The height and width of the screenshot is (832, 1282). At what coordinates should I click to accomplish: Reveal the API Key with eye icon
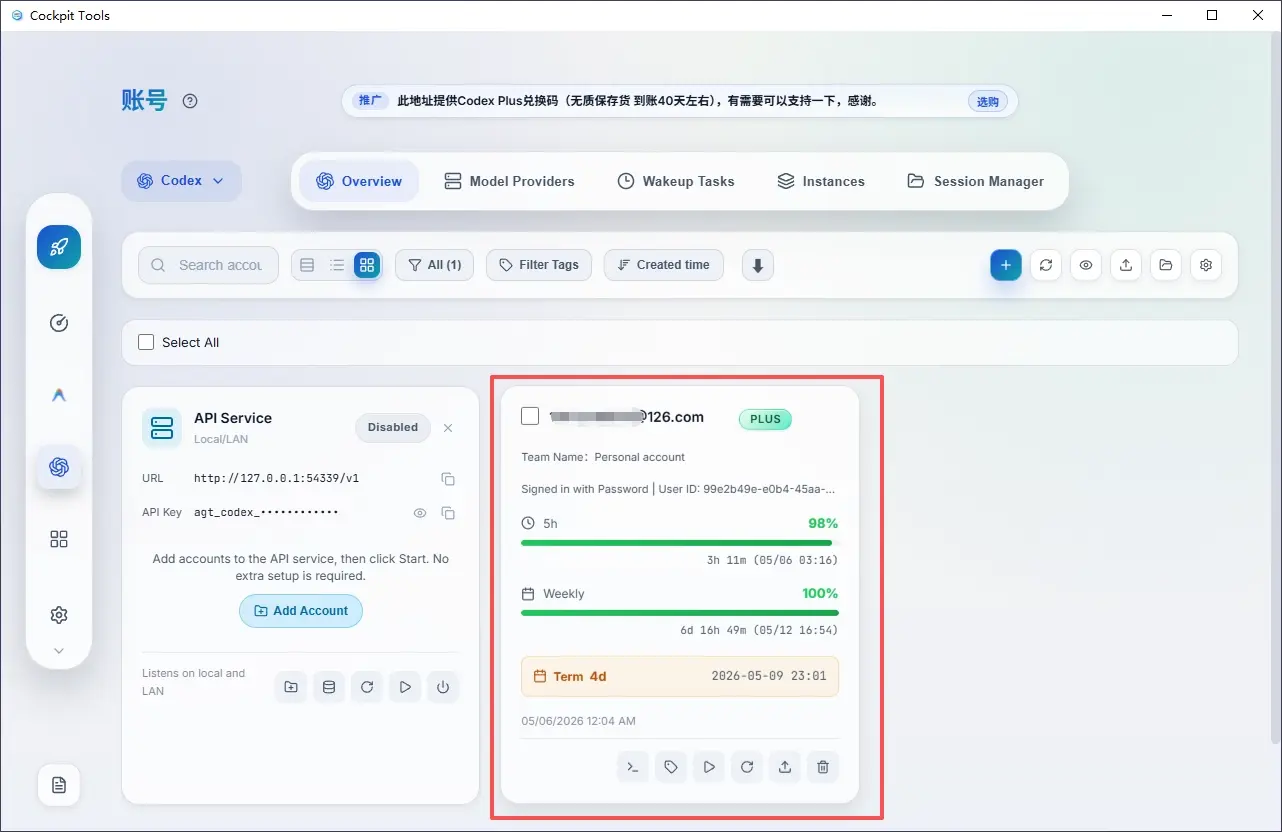tap(420, 513)
